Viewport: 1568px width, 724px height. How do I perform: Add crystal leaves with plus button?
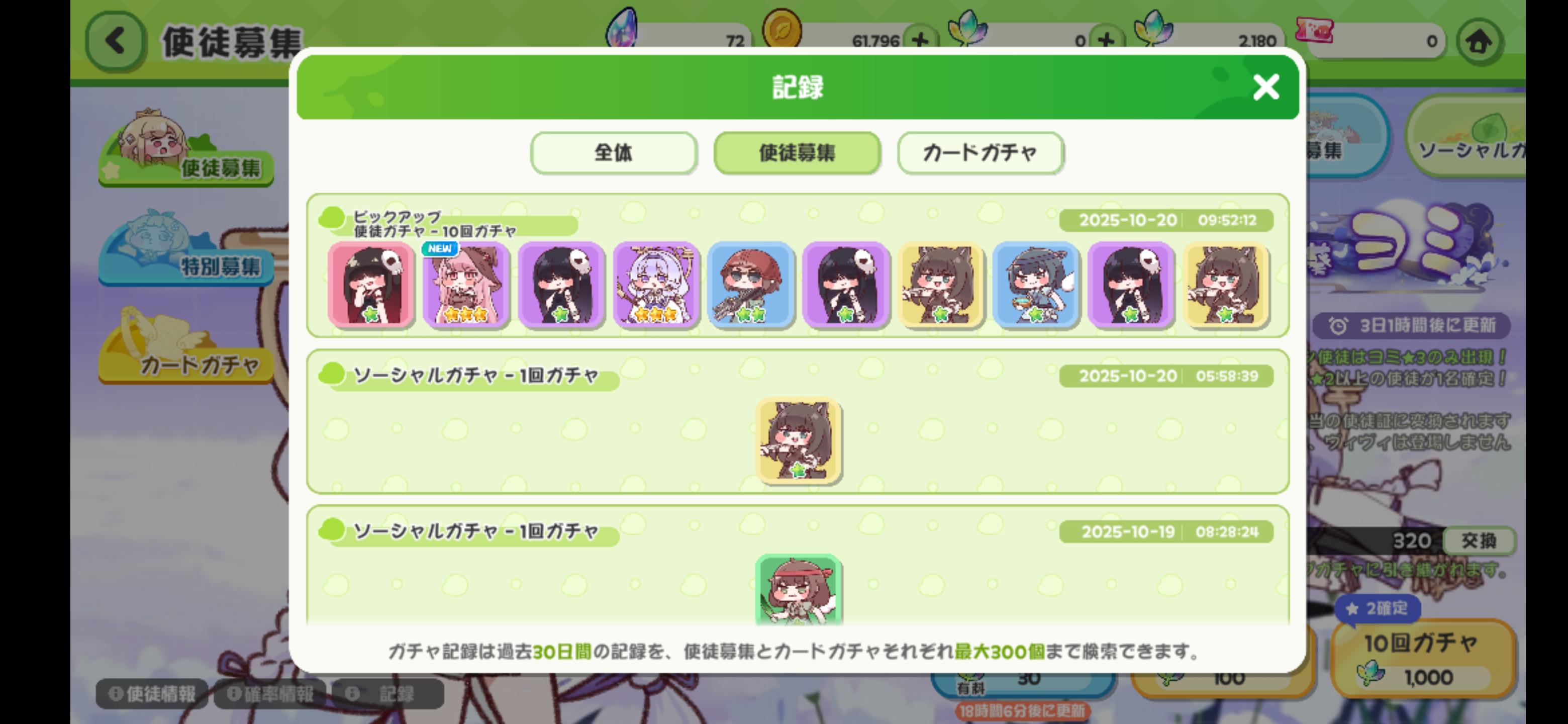tap(1106, 41)
